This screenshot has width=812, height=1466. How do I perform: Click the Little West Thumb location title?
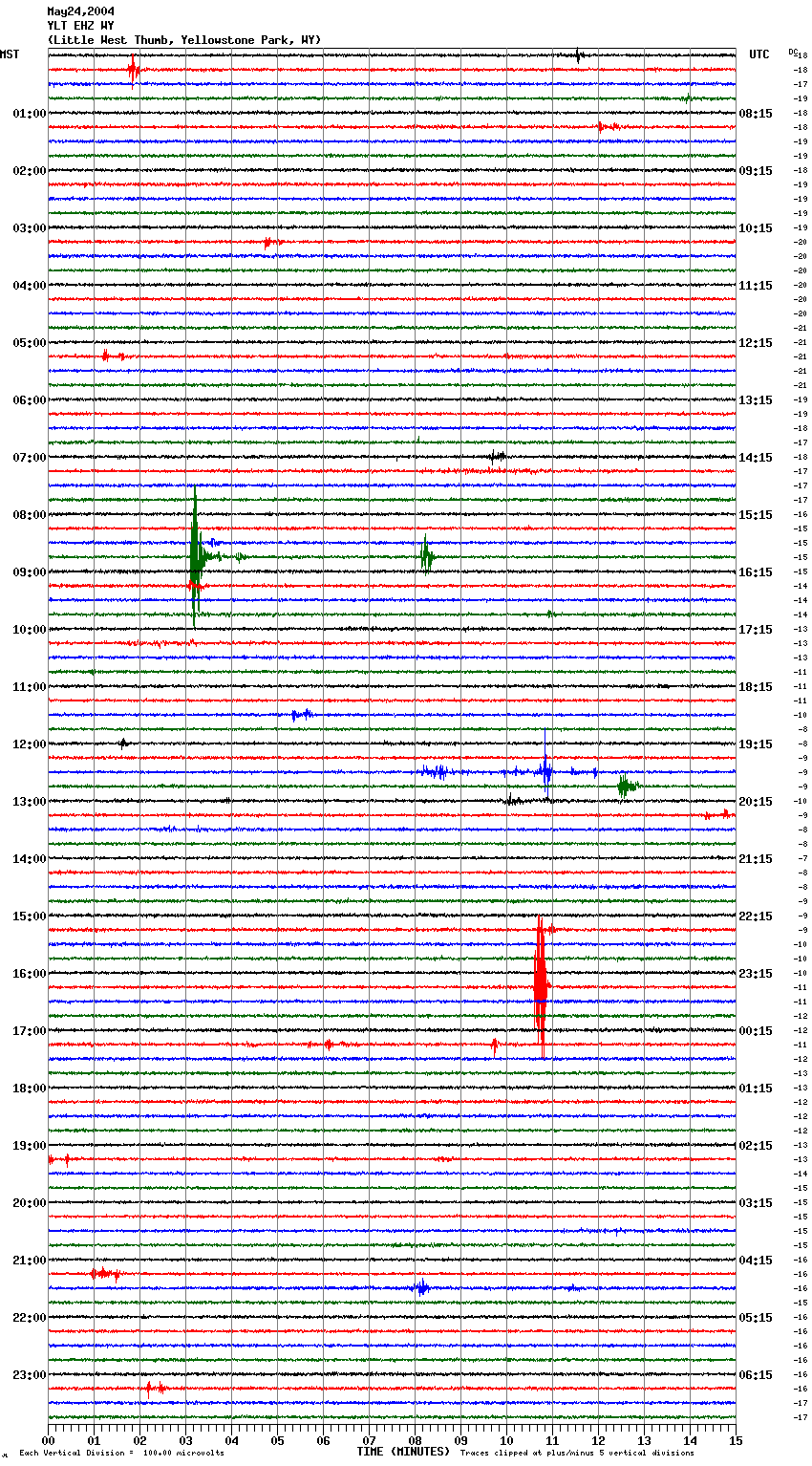184,40
